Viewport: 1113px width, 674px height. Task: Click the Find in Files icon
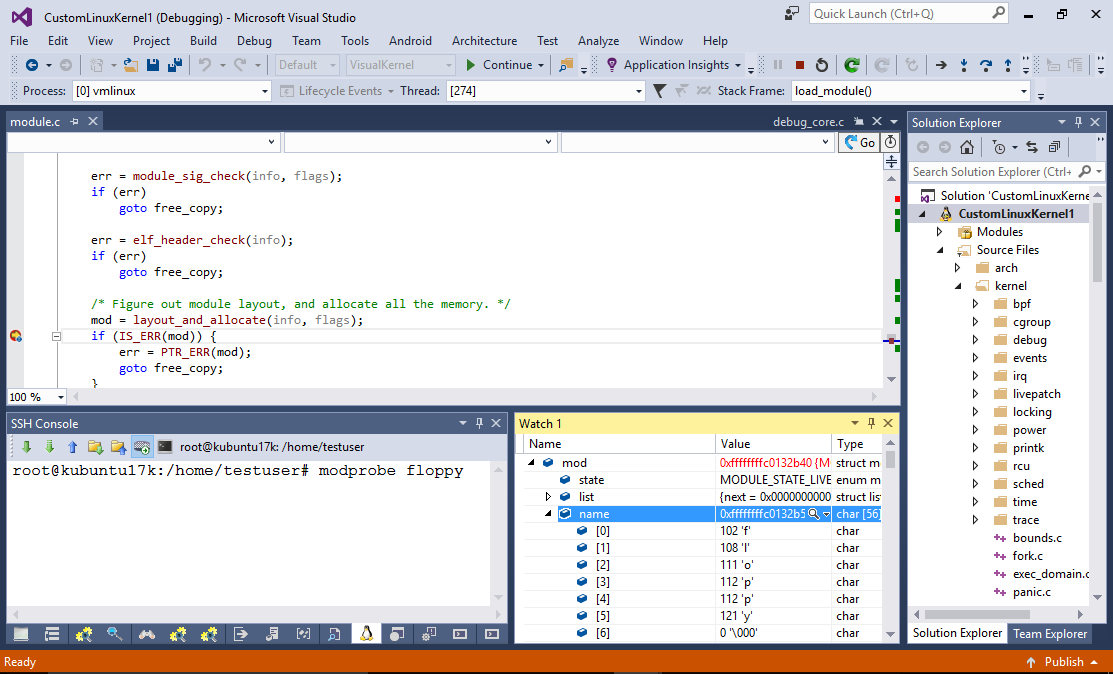tap(566, 65)
